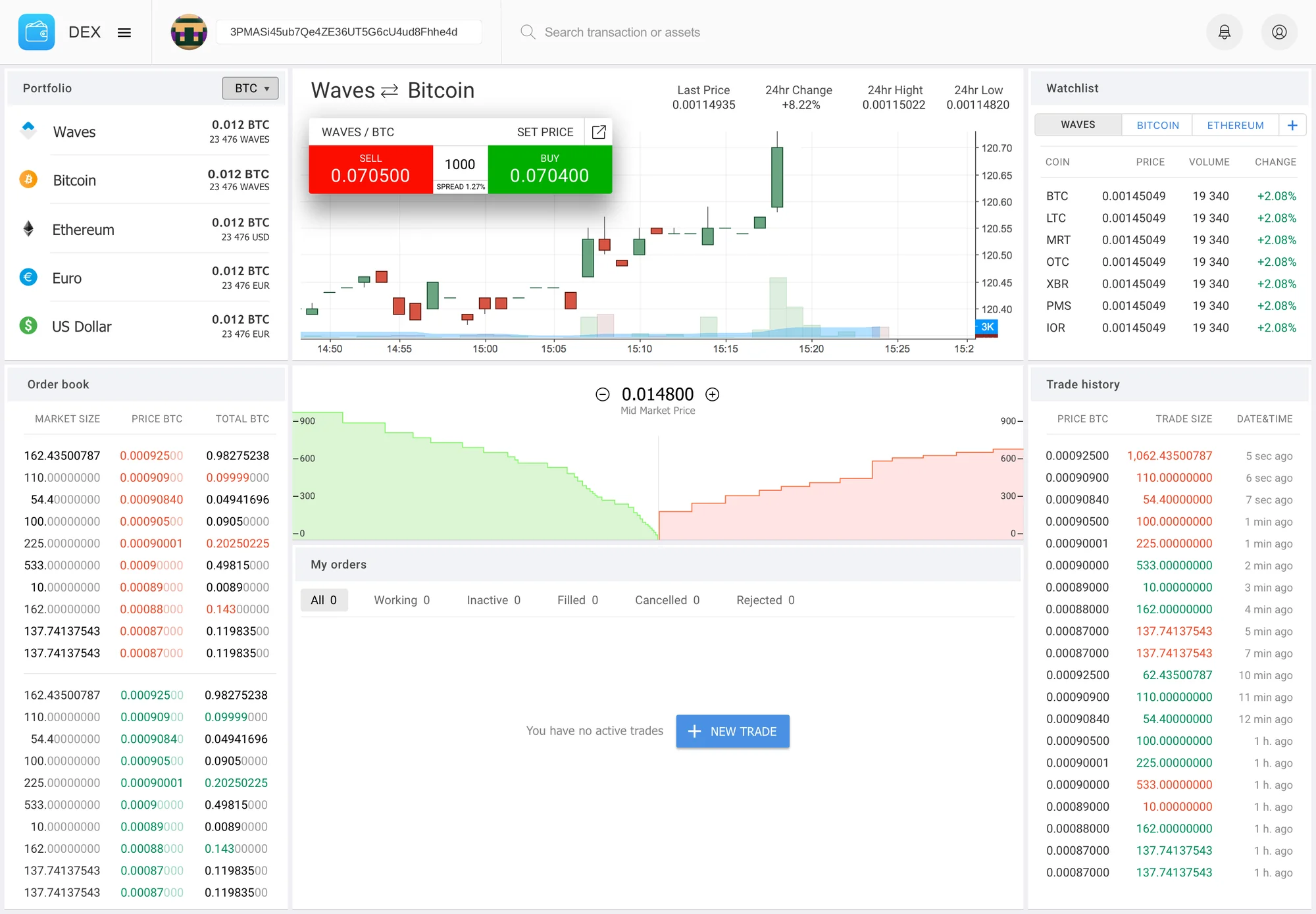Select the Filled orders filter
Image resolution: width=1316 pixels, height=914 pixels.
[x=578, y=600]
